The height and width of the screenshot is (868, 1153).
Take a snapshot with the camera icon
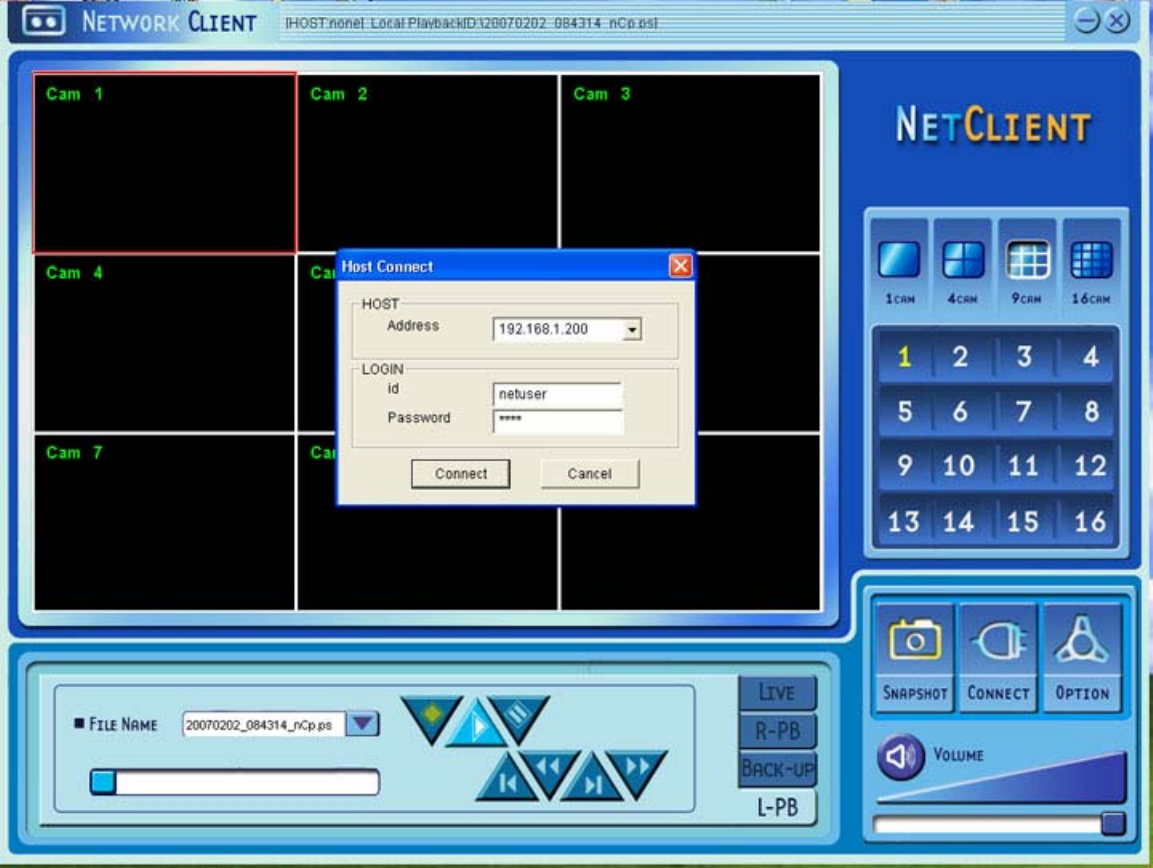[914, 655]
